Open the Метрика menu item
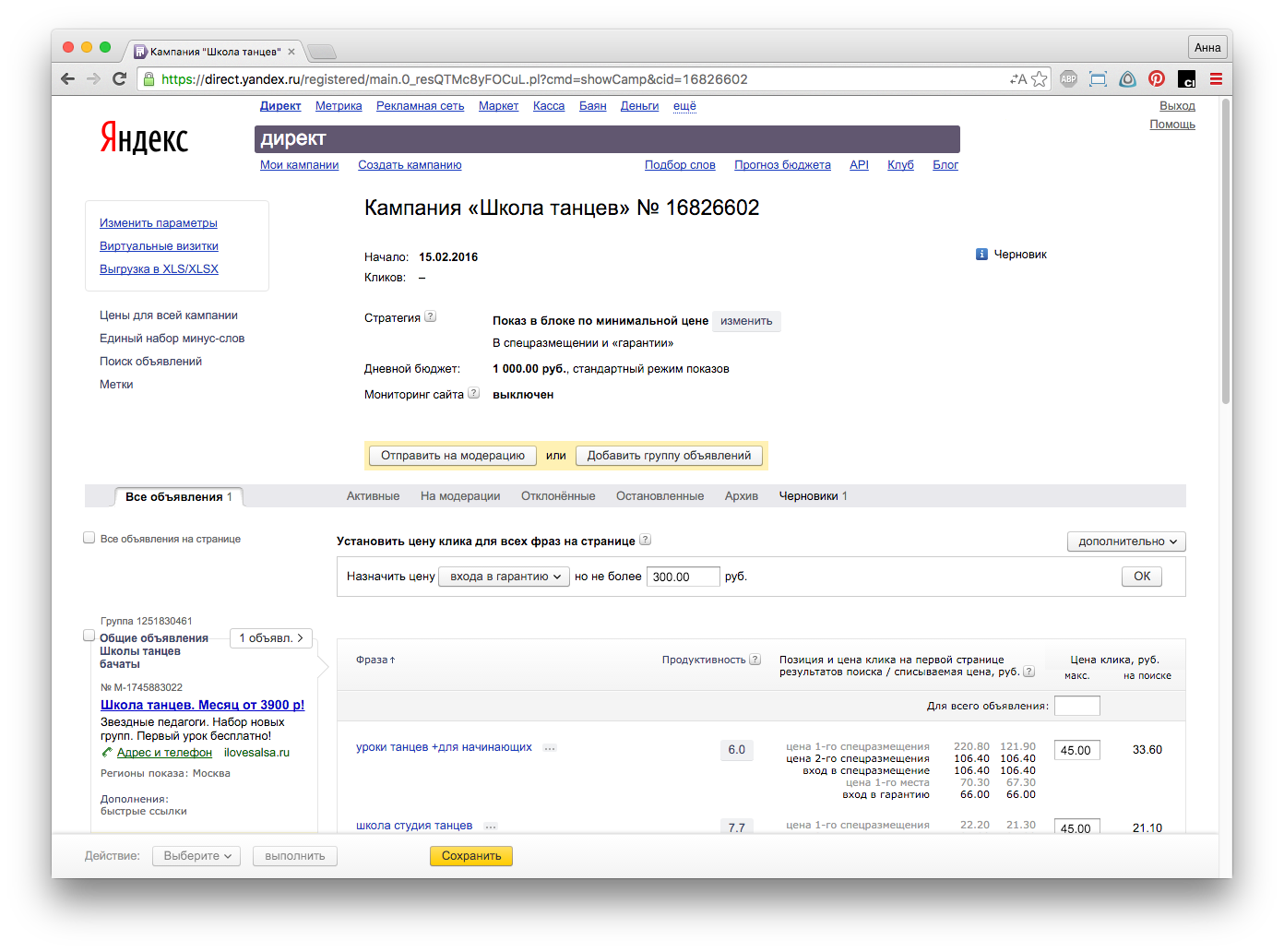 click(339, 106)
